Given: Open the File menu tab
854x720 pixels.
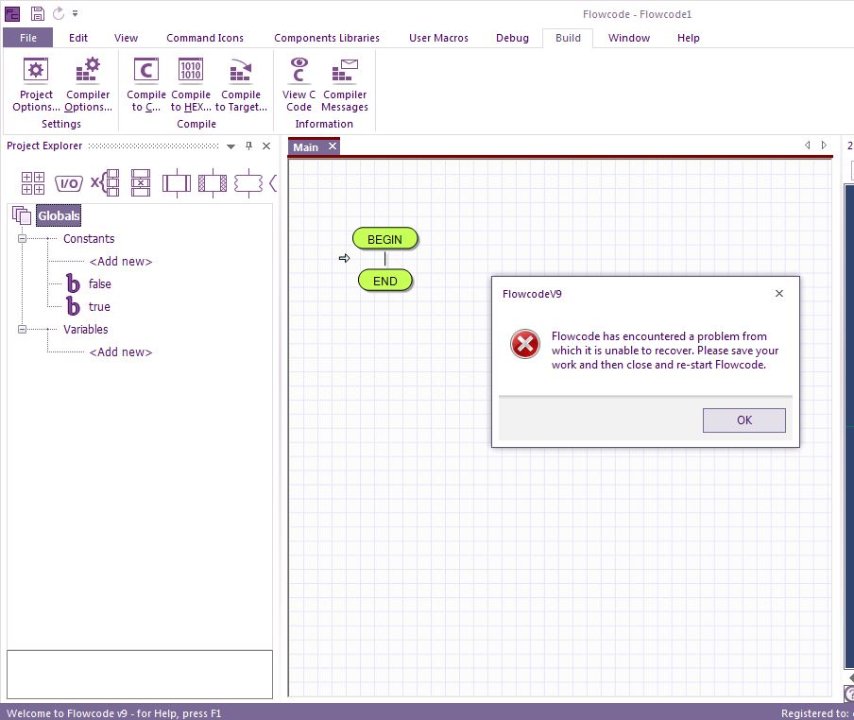Looking at the screenshot, I should click(28, 38).
